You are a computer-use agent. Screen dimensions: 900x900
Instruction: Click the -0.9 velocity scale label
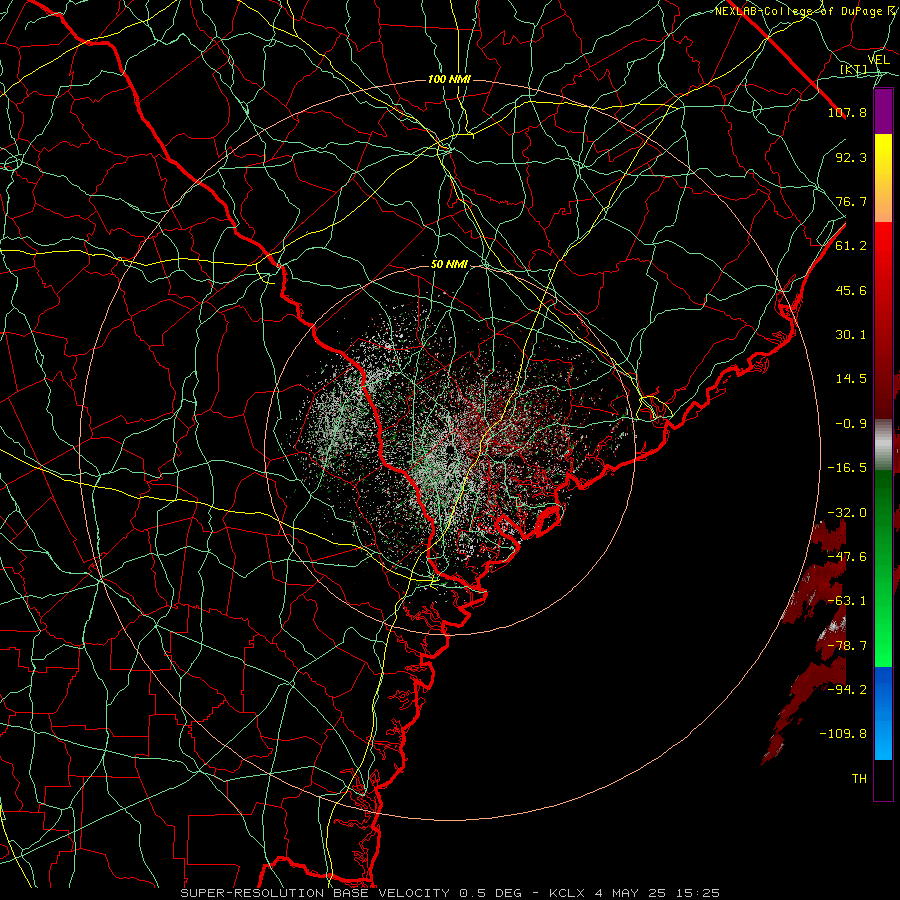tap(851, 424)
